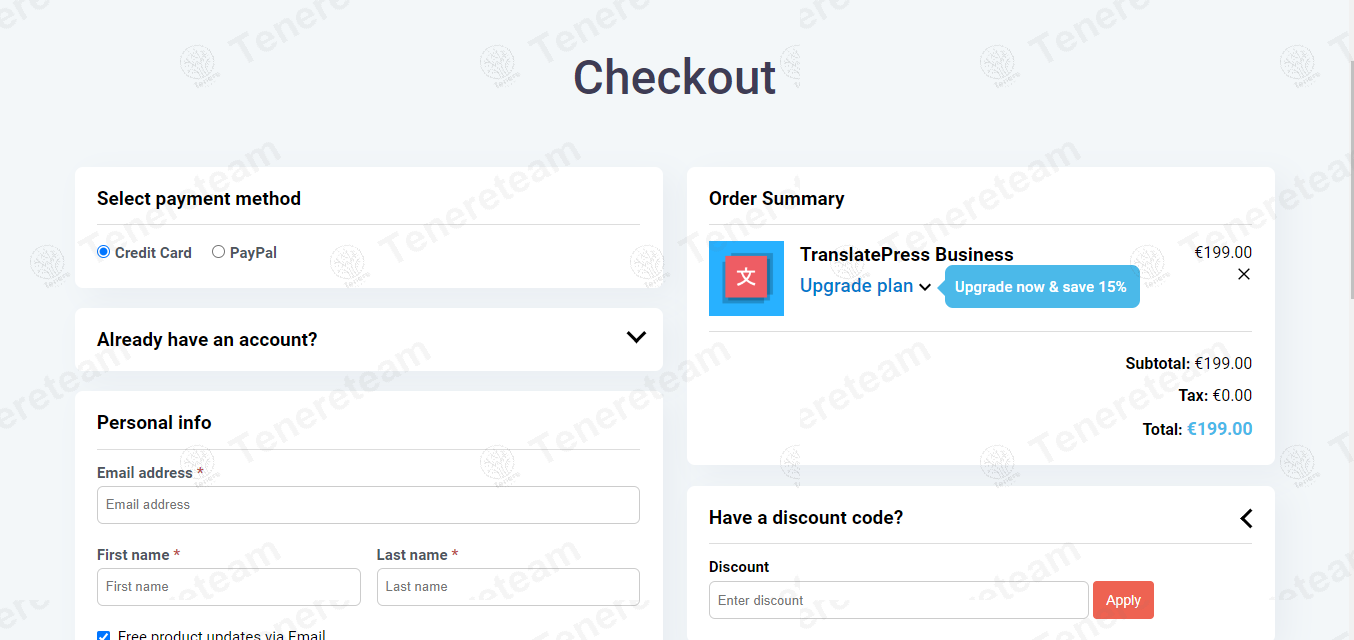Click the Upgrade now & save 15% badge
The width and height of the screenshot is (1354, 640).
1041,287
